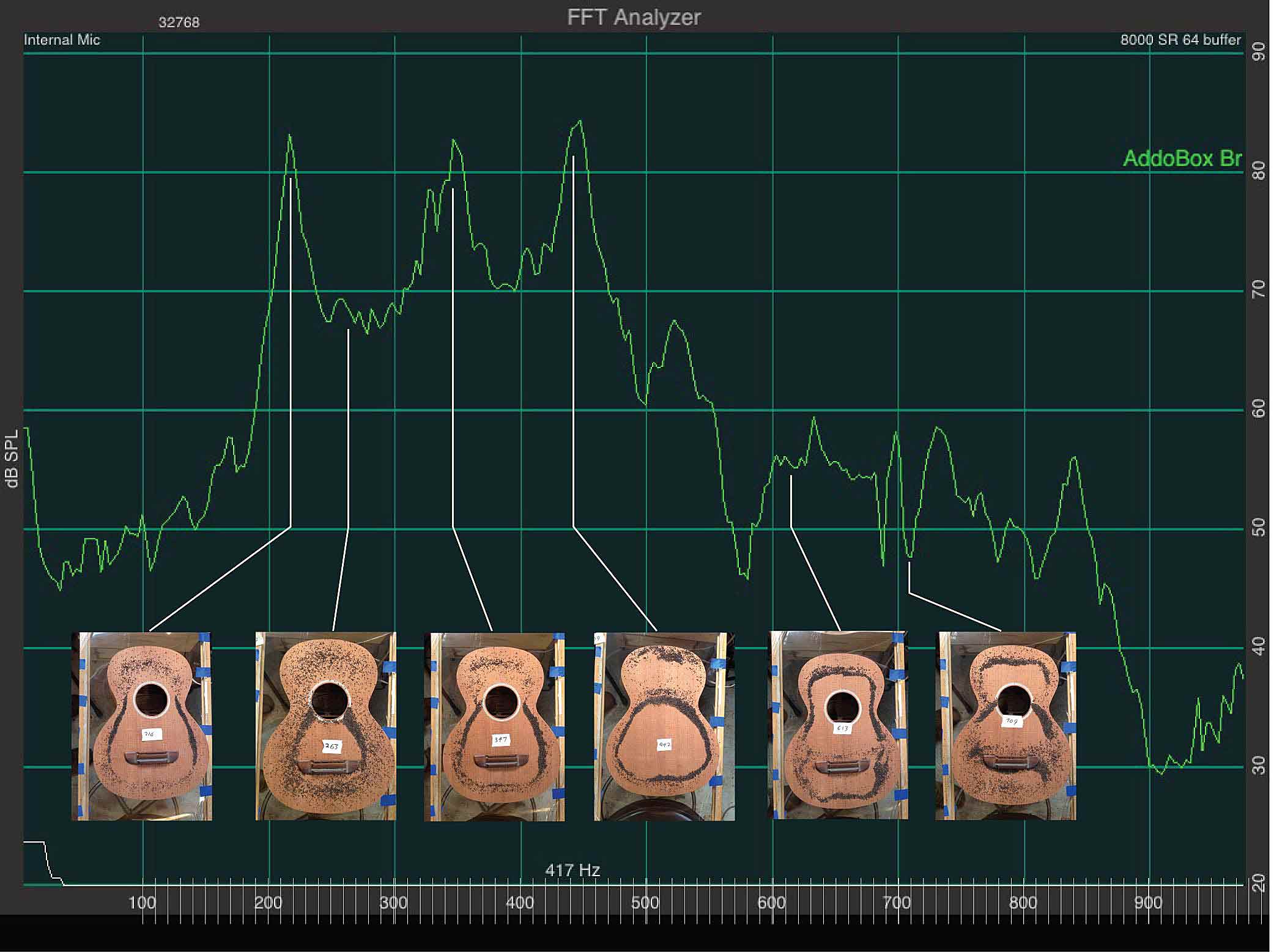Click the white weighting curve step at bottom-left
Screen dimensions: 1274x952
pos(43,863)
